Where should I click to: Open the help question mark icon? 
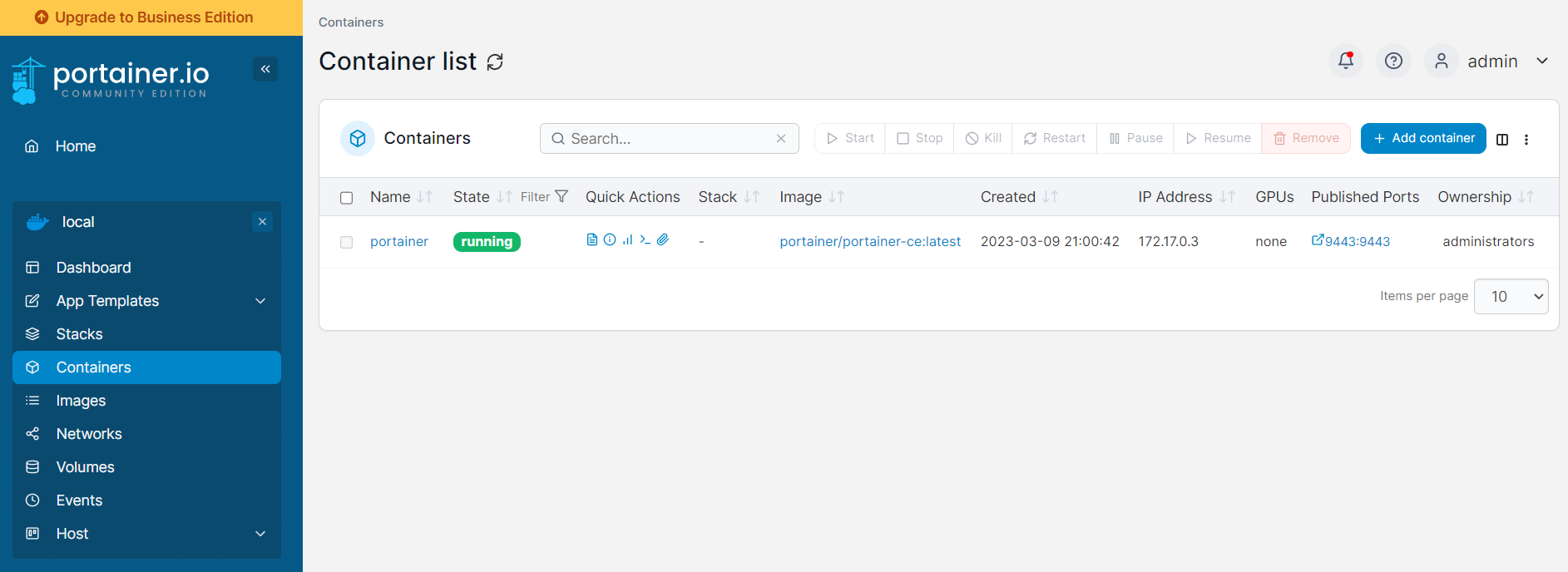pyautogui.click(x=1393, y=61)
